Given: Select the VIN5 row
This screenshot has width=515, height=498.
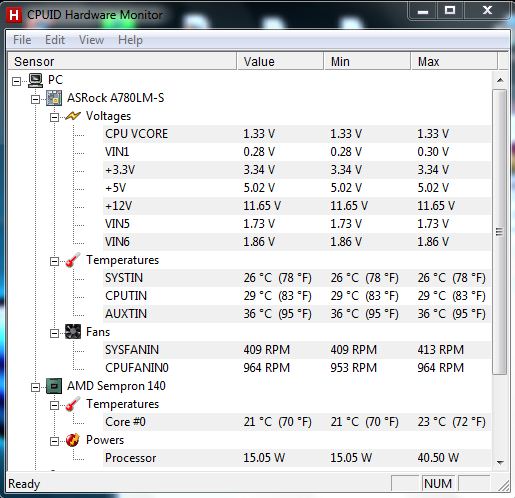Looking at the screenshot, I should coord(297,224).
